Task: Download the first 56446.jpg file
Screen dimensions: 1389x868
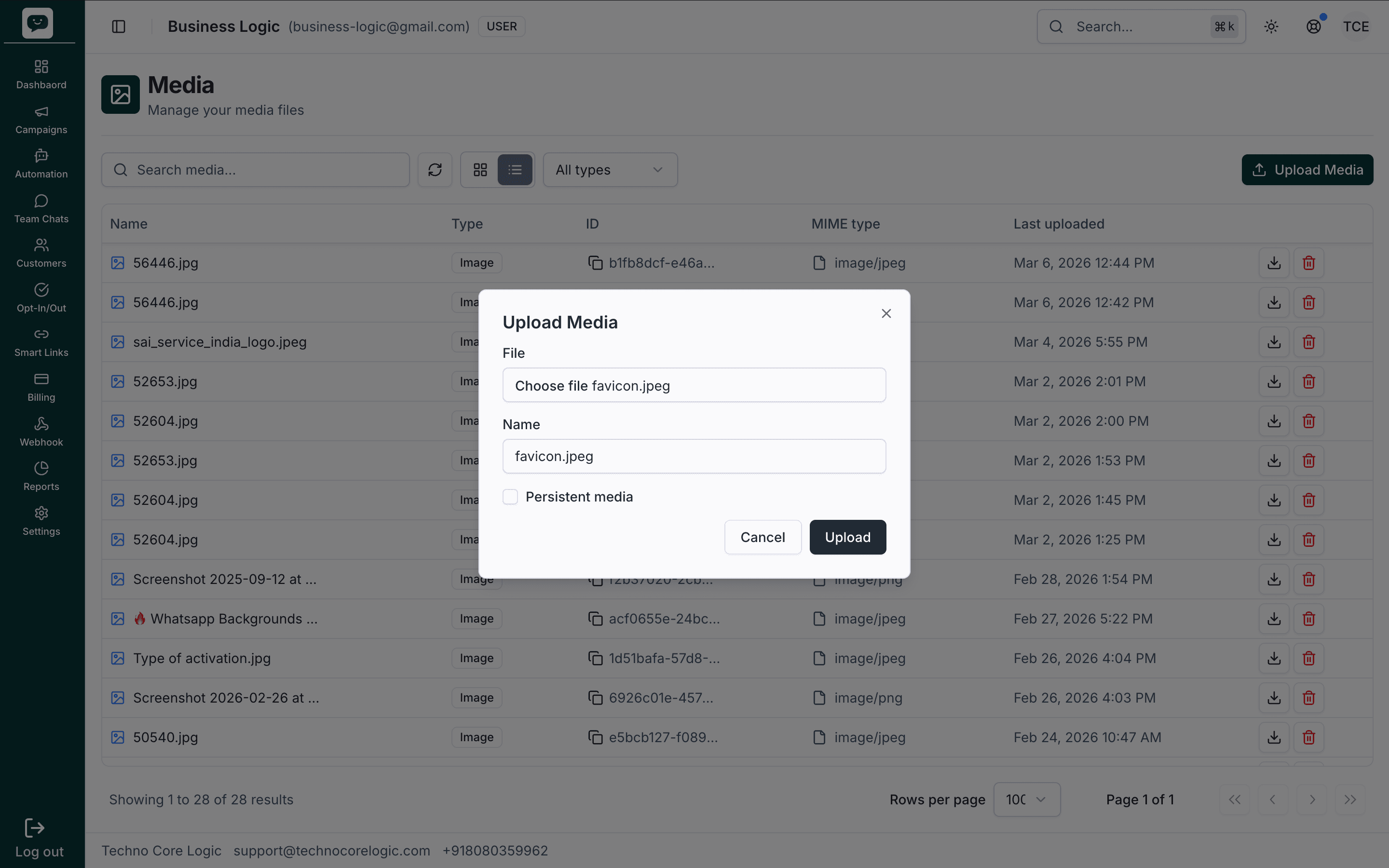Action: (1274, 263)
